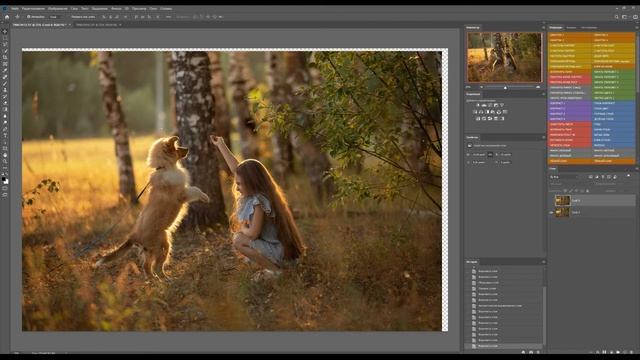Lock transparent pixels of the layer
Viewport: 640px width, 360px height.
[565, 191]
